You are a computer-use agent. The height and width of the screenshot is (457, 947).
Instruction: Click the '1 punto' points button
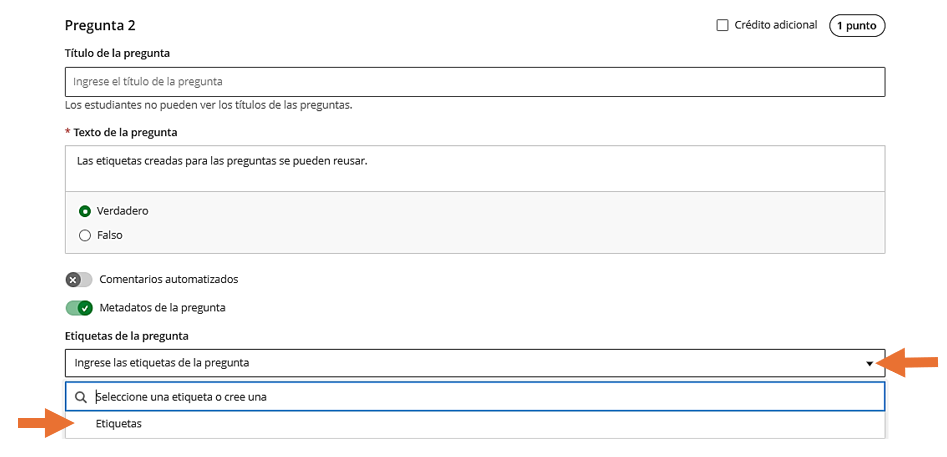tap(857, 26)
